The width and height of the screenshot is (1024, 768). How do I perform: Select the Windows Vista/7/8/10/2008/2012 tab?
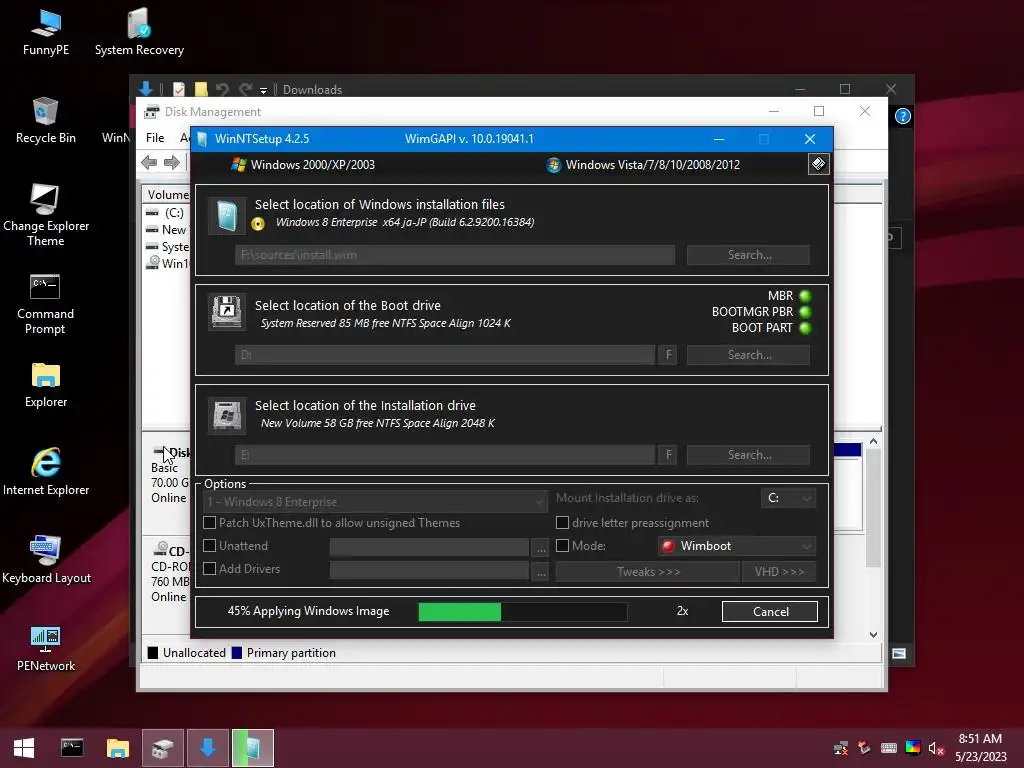pyautogui.click(x=643, y=165)
